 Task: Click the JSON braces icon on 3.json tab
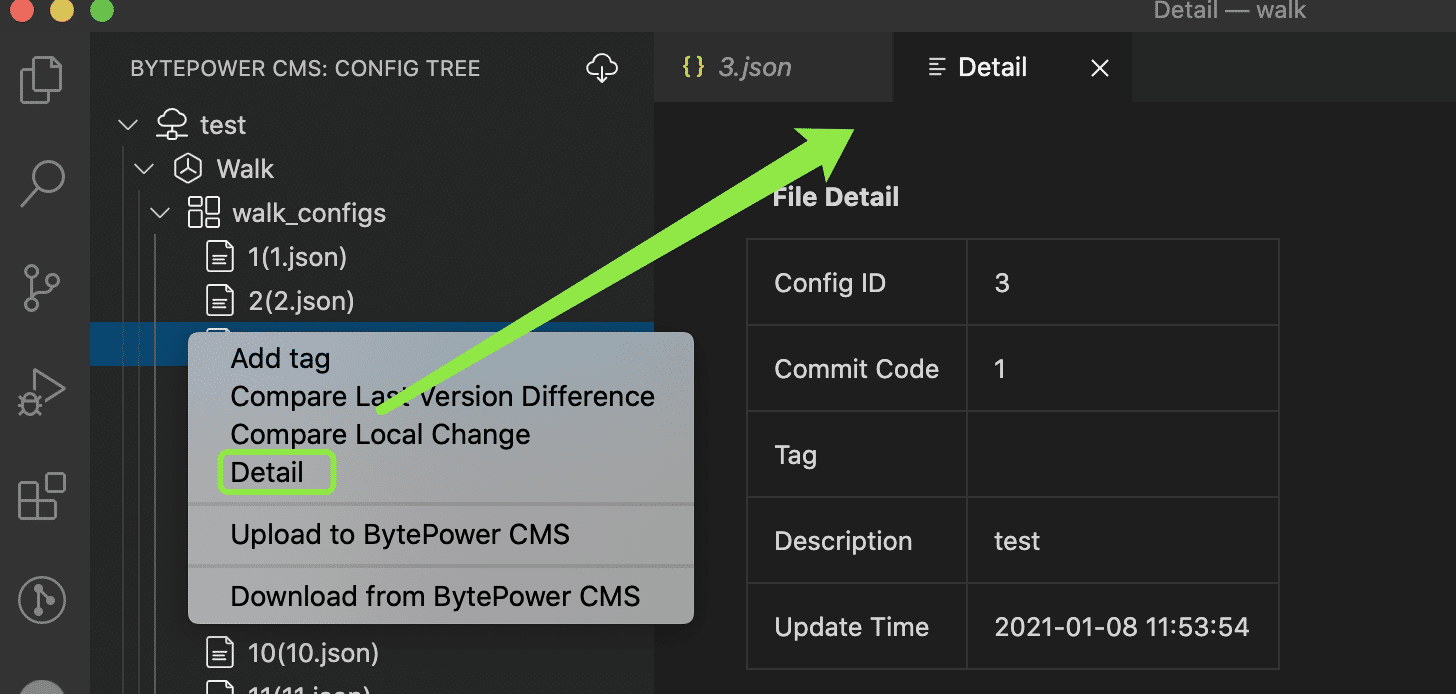[x=692, y=67]
